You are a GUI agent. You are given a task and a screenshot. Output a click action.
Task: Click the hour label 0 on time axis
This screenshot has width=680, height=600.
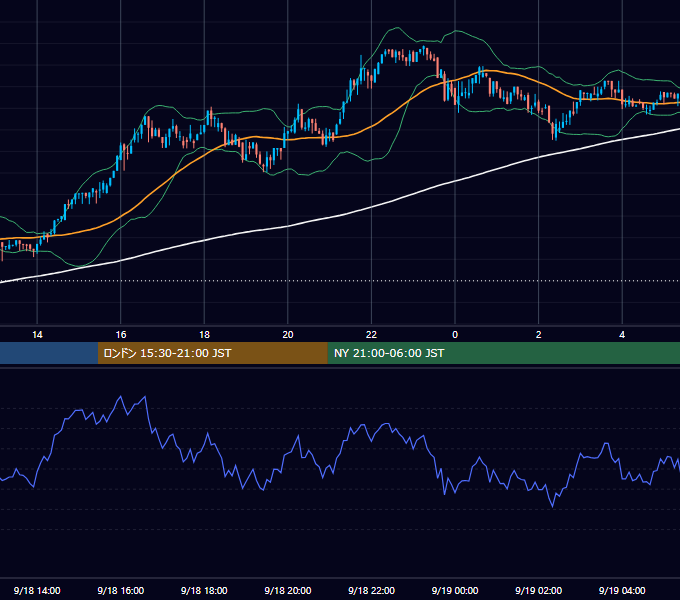(x=455, y=335)
